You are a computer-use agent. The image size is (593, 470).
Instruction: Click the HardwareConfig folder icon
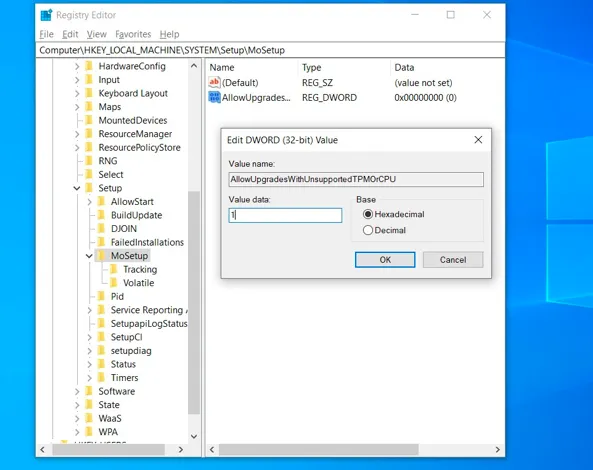tap(89, 66)
